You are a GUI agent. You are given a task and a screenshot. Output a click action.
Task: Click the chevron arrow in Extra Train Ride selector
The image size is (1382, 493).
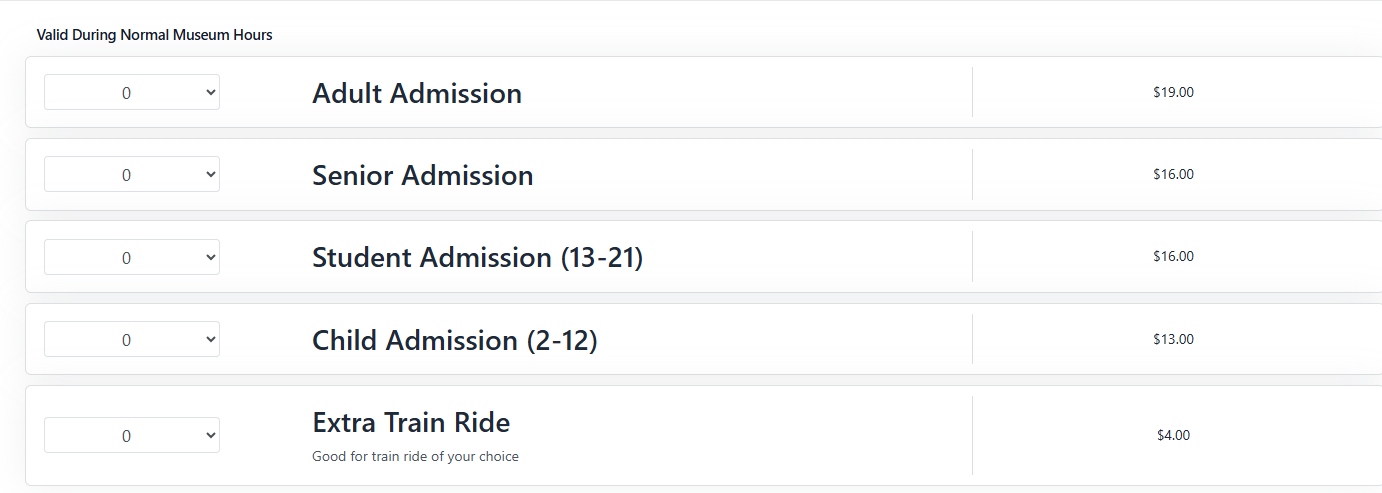tap(210, 435)
